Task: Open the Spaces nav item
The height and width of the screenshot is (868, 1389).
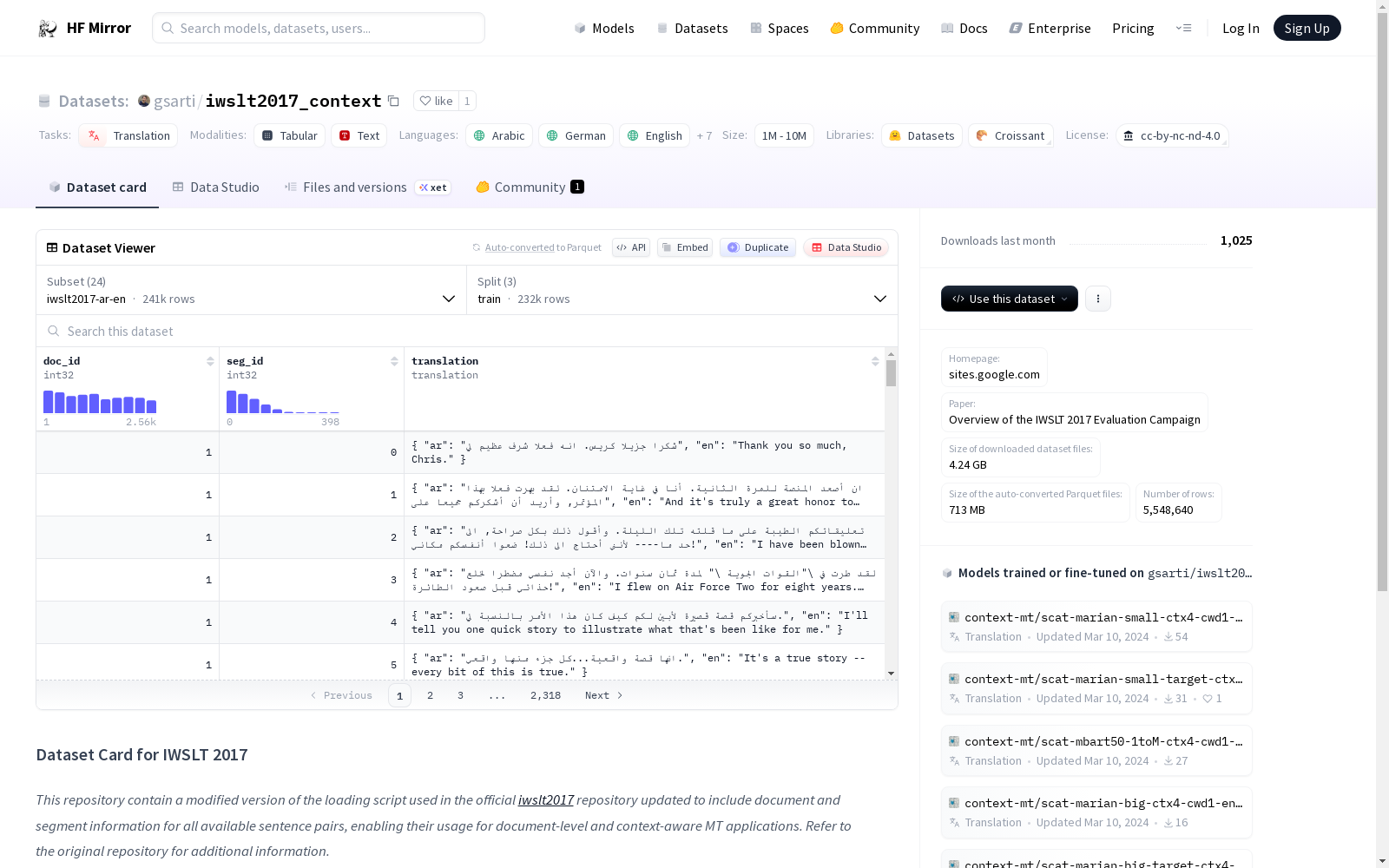Action: (780, 28)
